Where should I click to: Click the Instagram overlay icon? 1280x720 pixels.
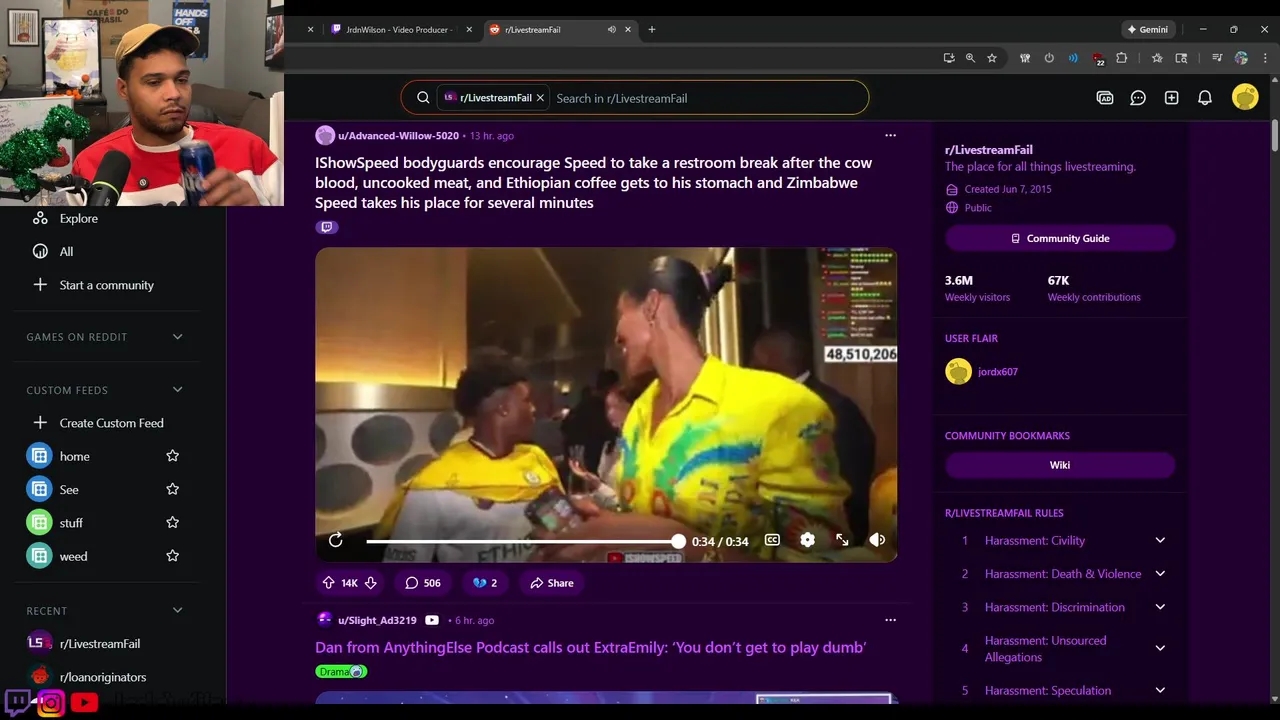(51, 703)
